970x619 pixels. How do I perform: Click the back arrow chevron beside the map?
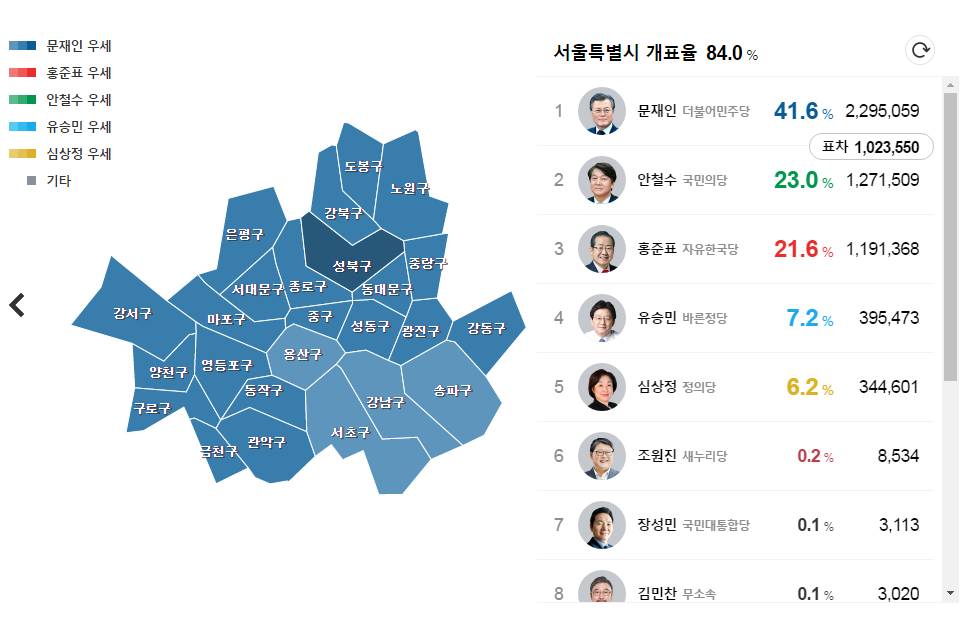17,306
